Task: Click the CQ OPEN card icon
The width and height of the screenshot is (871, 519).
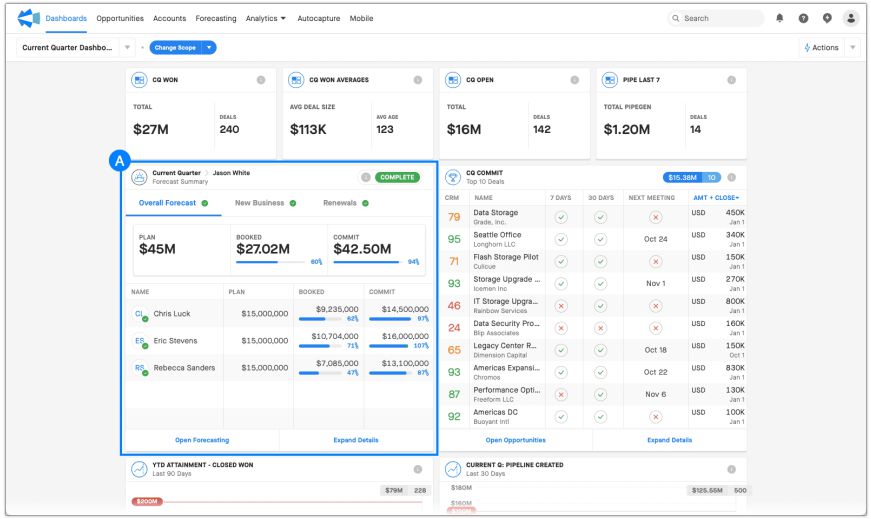Action: click(x=453, y=80)
